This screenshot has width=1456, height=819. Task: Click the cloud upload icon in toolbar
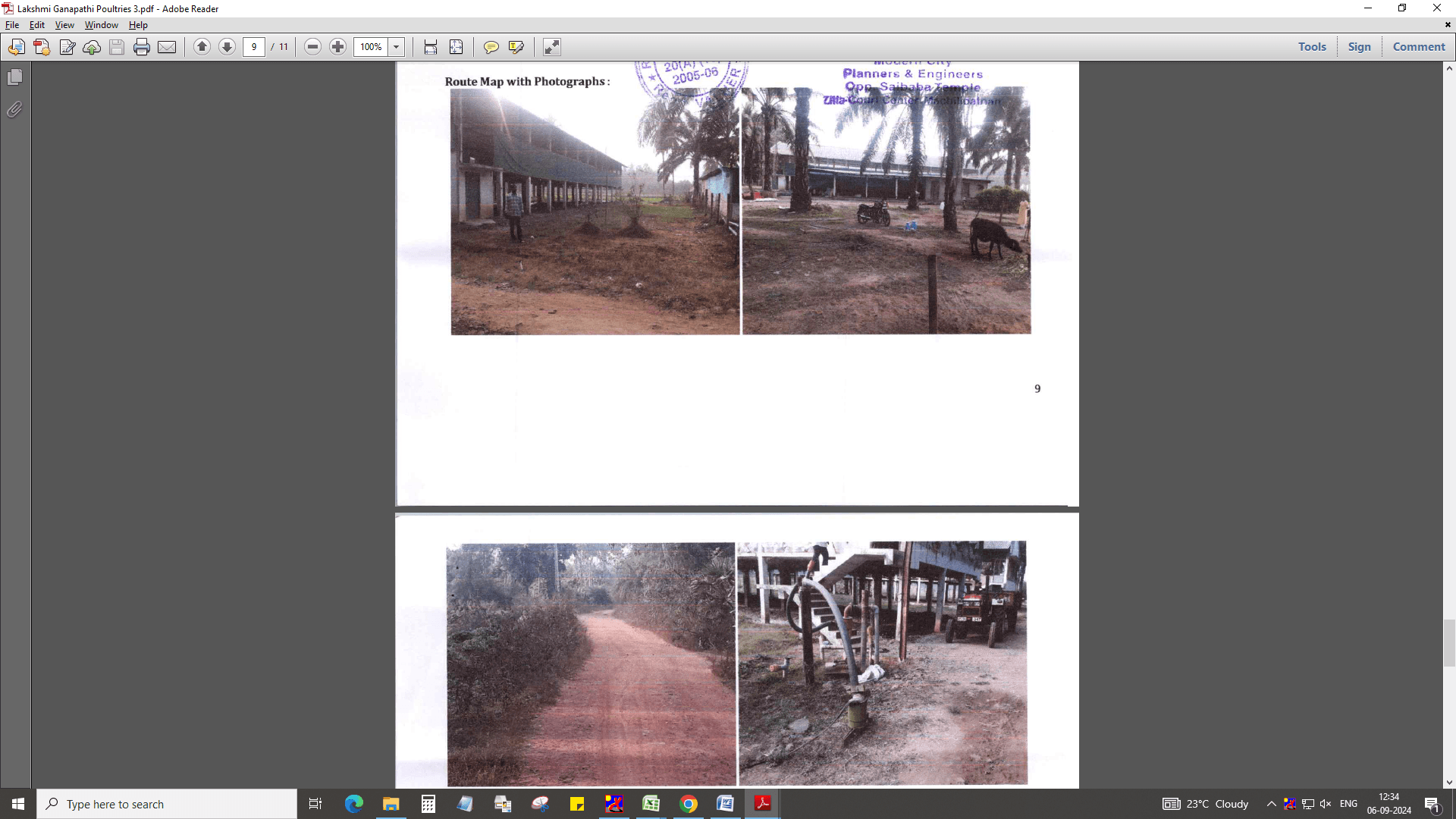pos(92,47)
